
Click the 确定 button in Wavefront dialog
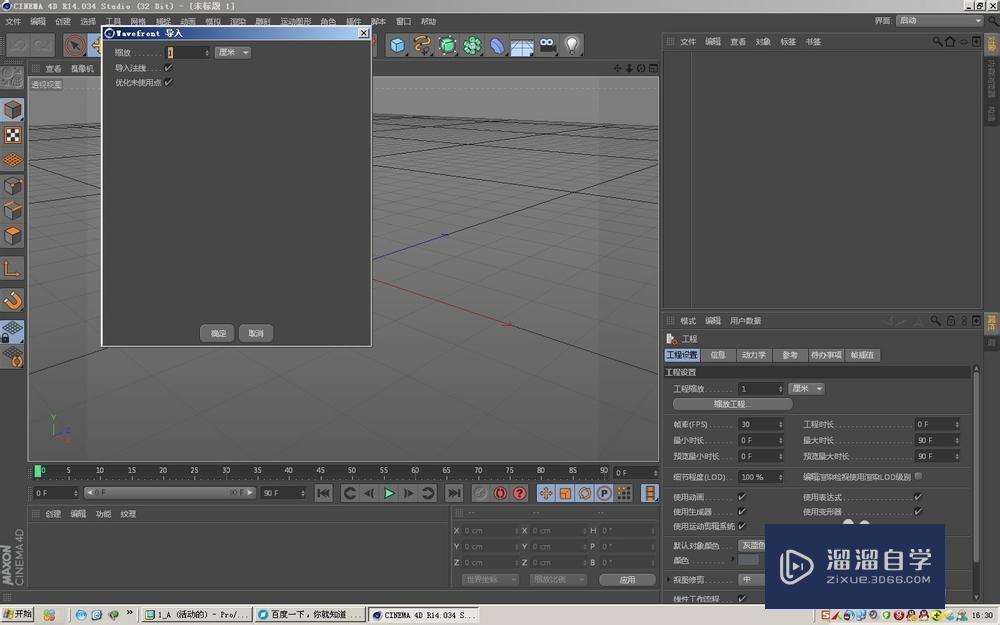[218, 333]
